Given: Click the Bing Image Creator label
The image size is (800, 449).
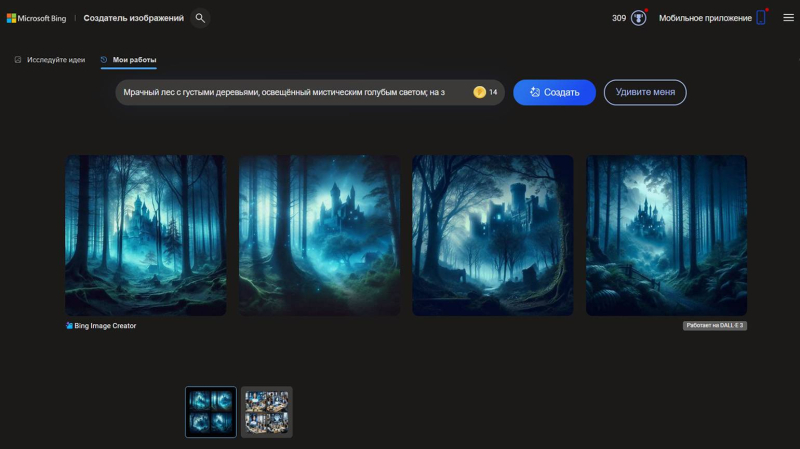Looking at the screenshot, I should (x=105, y=326).
